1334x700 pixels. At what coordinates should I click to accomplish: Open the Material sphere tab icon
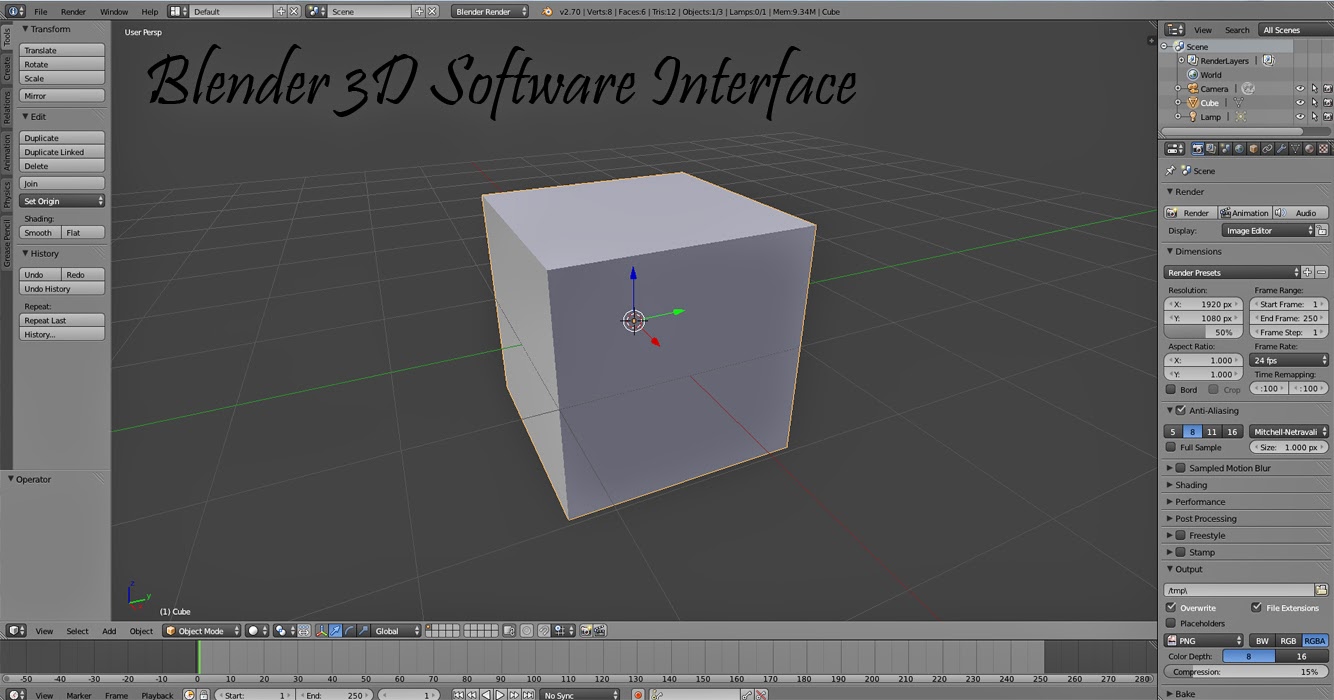point(1309,149)
